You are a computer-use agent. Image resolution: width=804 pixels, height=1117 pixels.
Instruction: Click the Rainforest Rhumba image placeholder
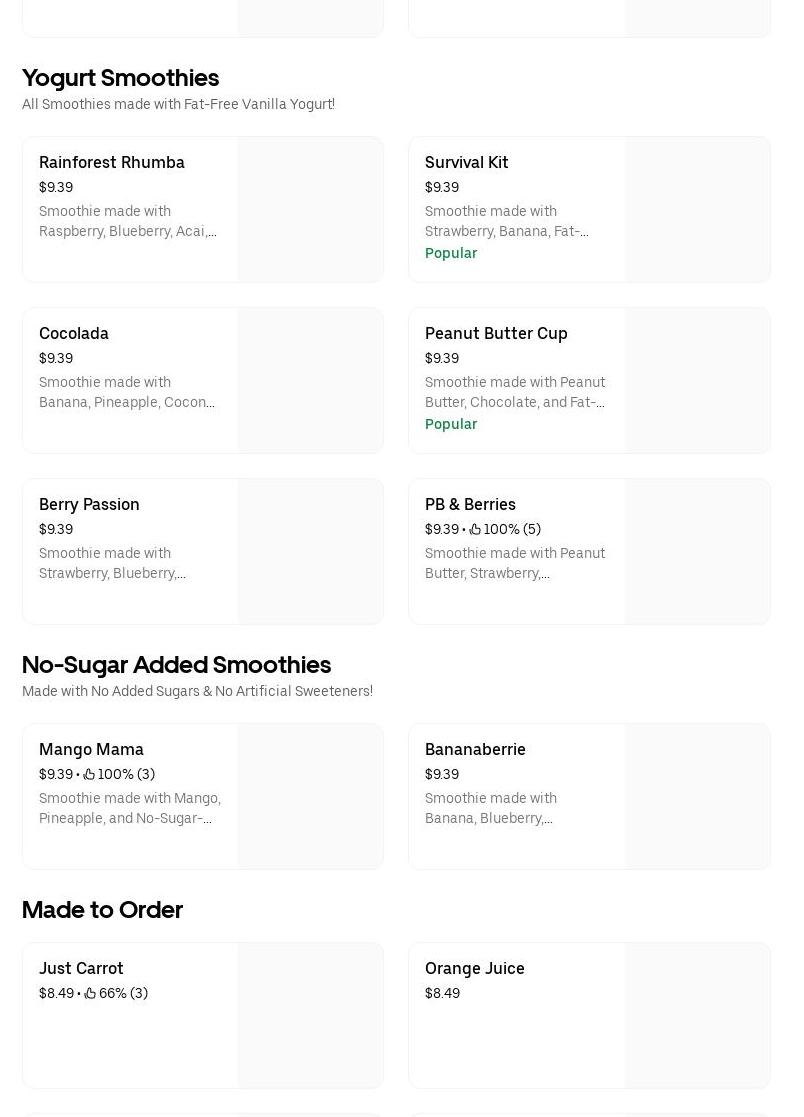[x=310, y=209]
